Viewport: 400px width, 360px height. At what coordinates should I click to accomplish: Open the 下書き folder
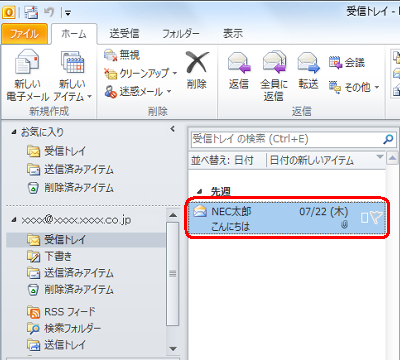point(50,256)
